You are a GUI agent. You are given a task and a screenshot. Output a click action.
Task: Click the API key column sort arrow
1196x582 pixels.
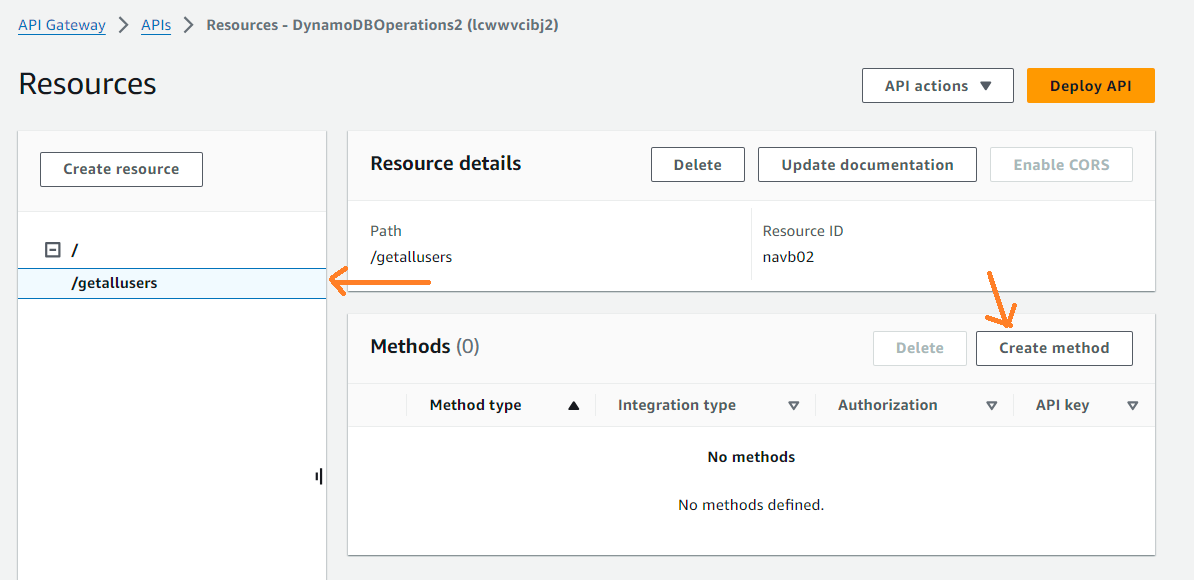(1132, 406)
